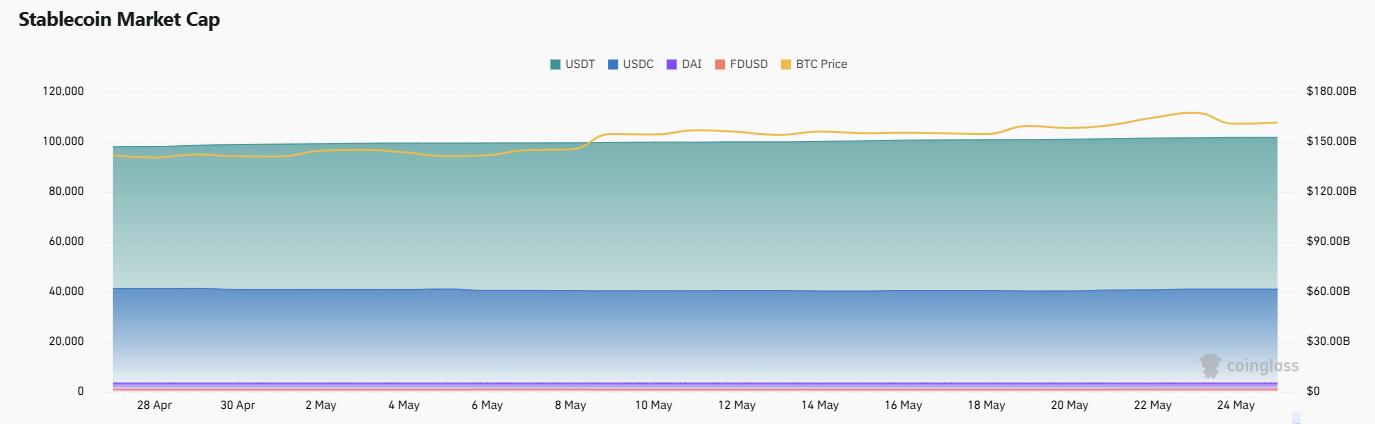Select the 10 May date label
This screenshot has height=424, width=1375.
click(653, 405)
